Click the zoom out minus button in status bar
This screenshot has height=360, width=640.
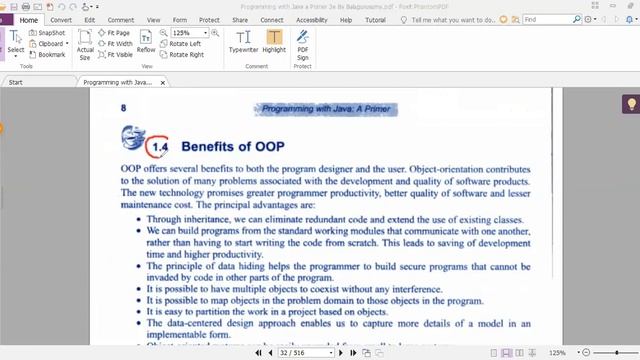tap(586, 352)
